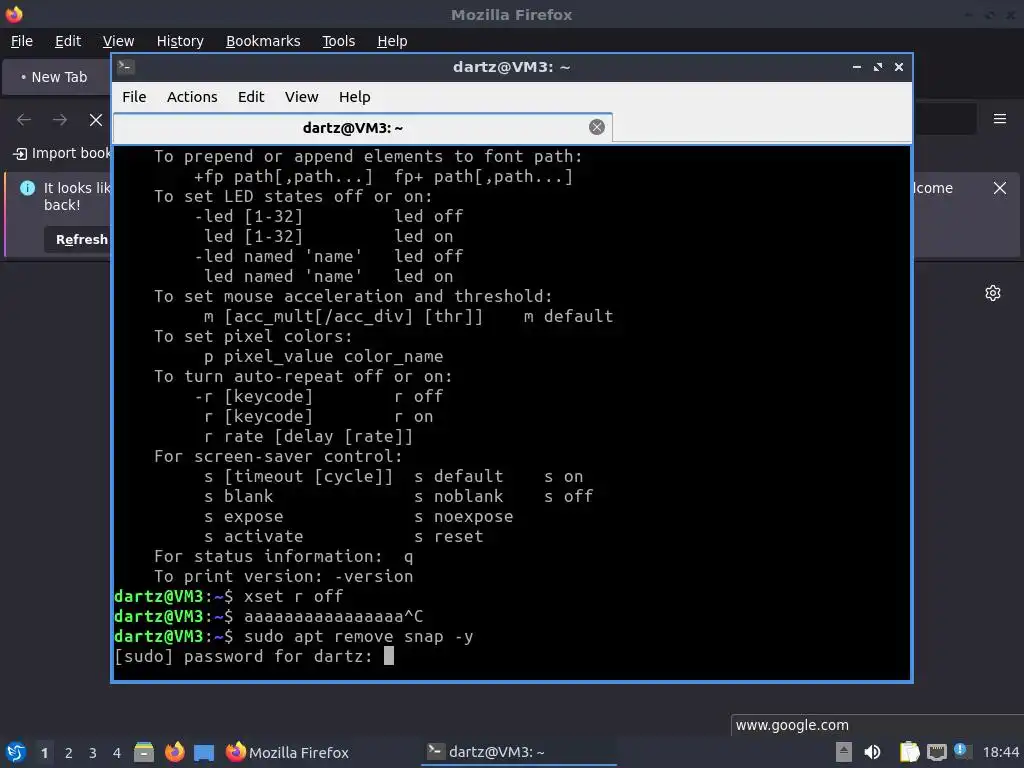The width and height of the screenshot is (1024, 768).
Task: Click Import bookmarks in Firefox toolbar
Action: coord(62,153)
